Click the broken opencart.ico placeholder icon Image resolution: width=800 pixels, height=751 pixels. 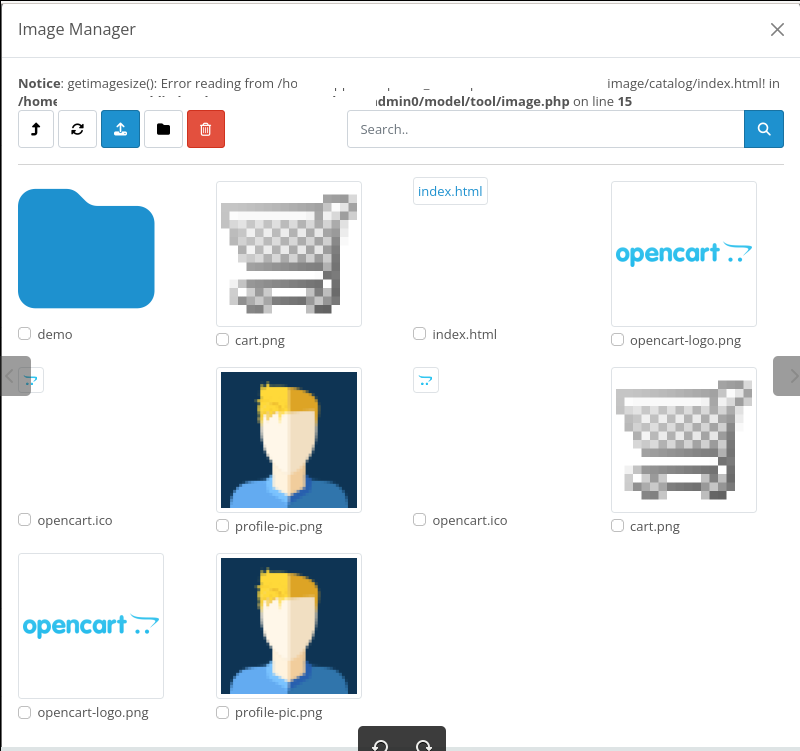click(31, 380)
